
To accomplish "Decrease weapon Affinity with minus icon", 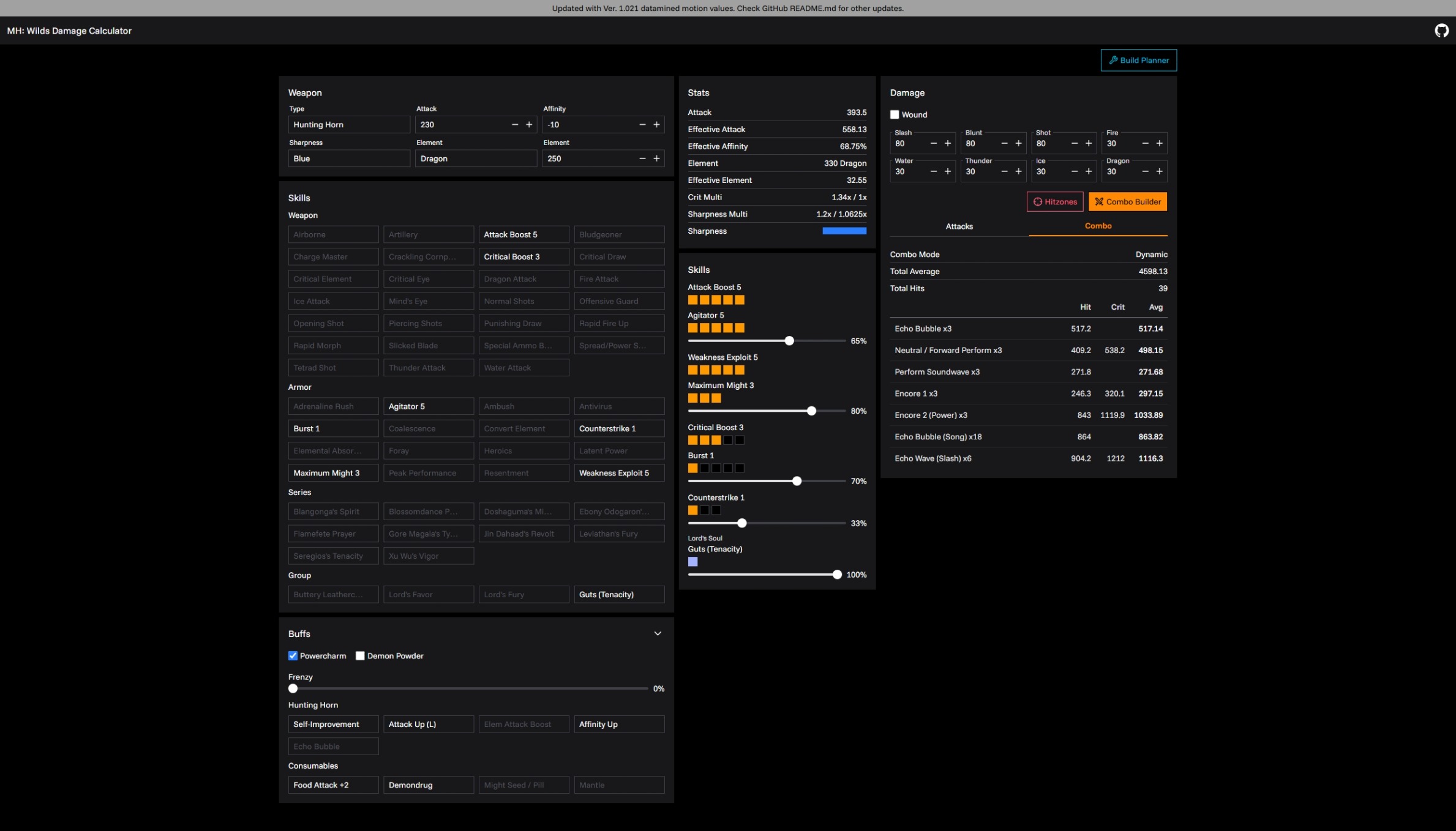I will 642,124.
